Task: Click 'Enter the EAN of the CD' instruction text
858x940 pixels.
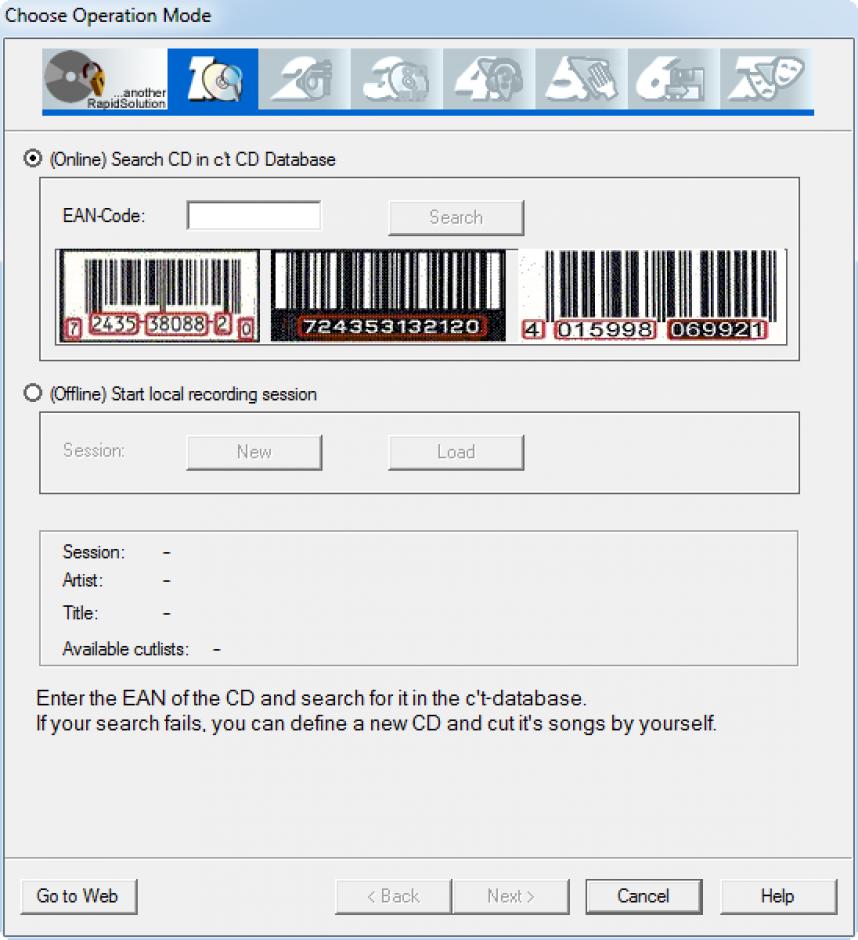Action: pos(311,698)
